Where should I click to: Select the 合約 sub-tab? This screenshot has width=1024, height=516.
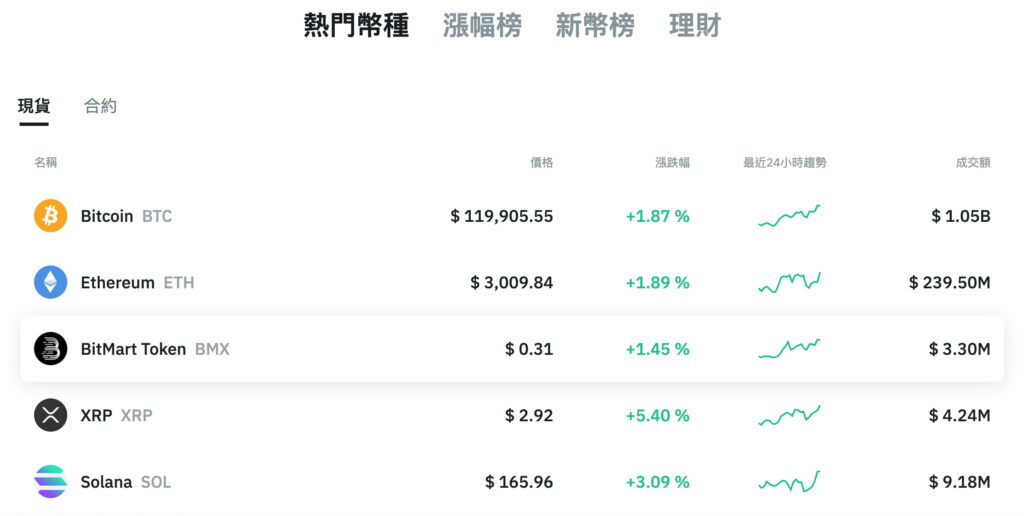coord(101,106)
